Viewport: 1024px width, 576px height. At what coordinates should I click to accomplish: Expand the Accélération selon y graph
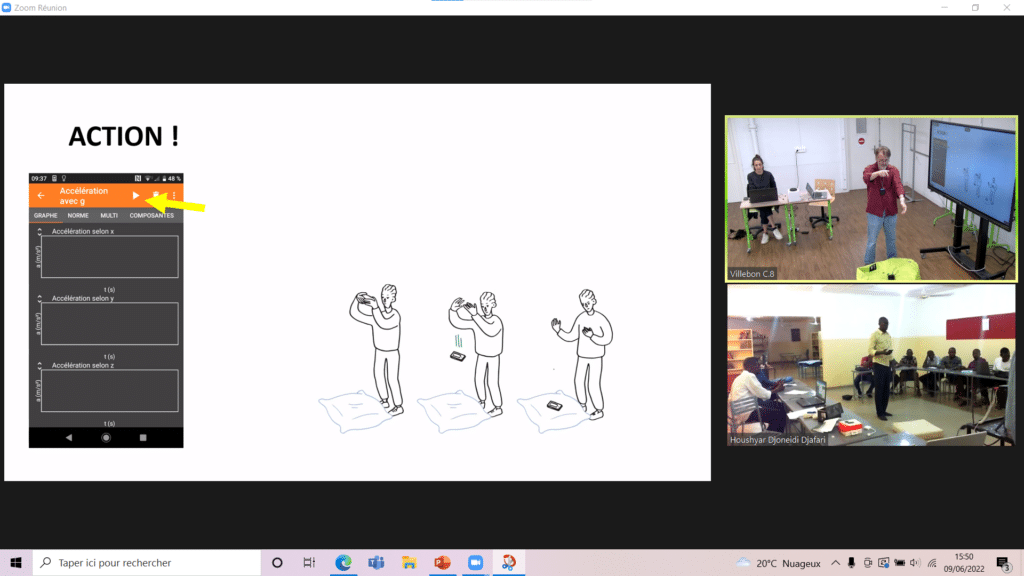40,299
